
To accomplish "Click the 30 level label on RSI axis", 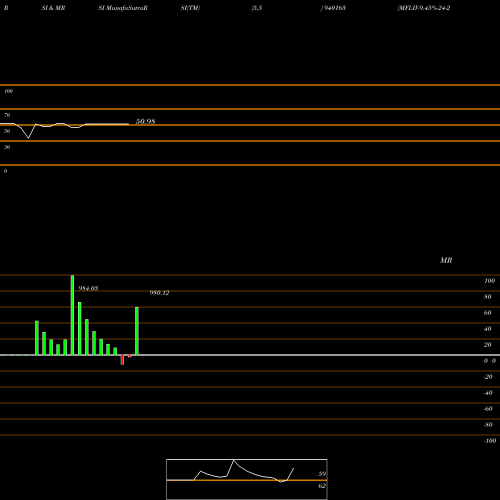I will coord(7,147).
